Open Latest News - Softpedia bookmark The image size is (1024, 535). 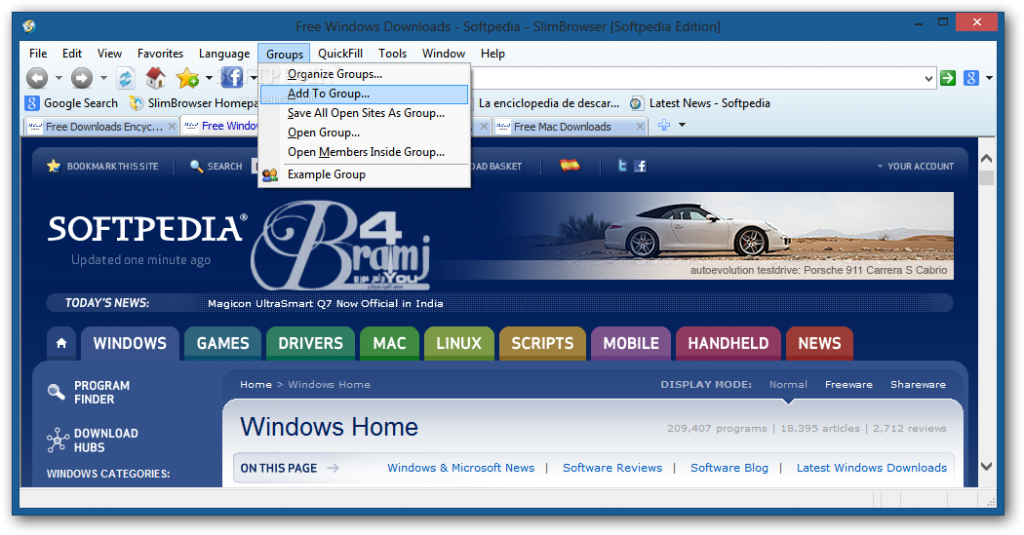(x=700, y=103)
